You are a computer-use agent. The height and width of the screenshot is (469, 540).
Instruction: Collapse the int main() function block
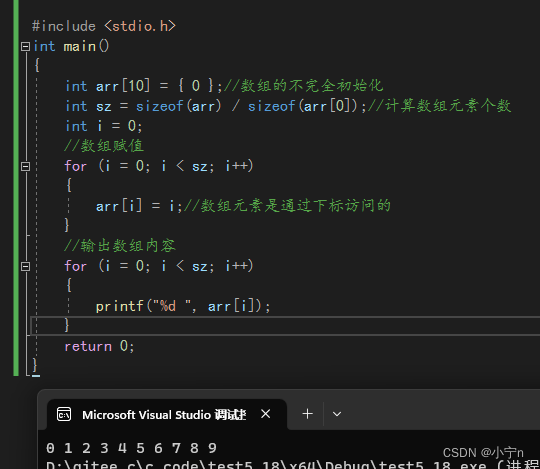tap(25, 46)
